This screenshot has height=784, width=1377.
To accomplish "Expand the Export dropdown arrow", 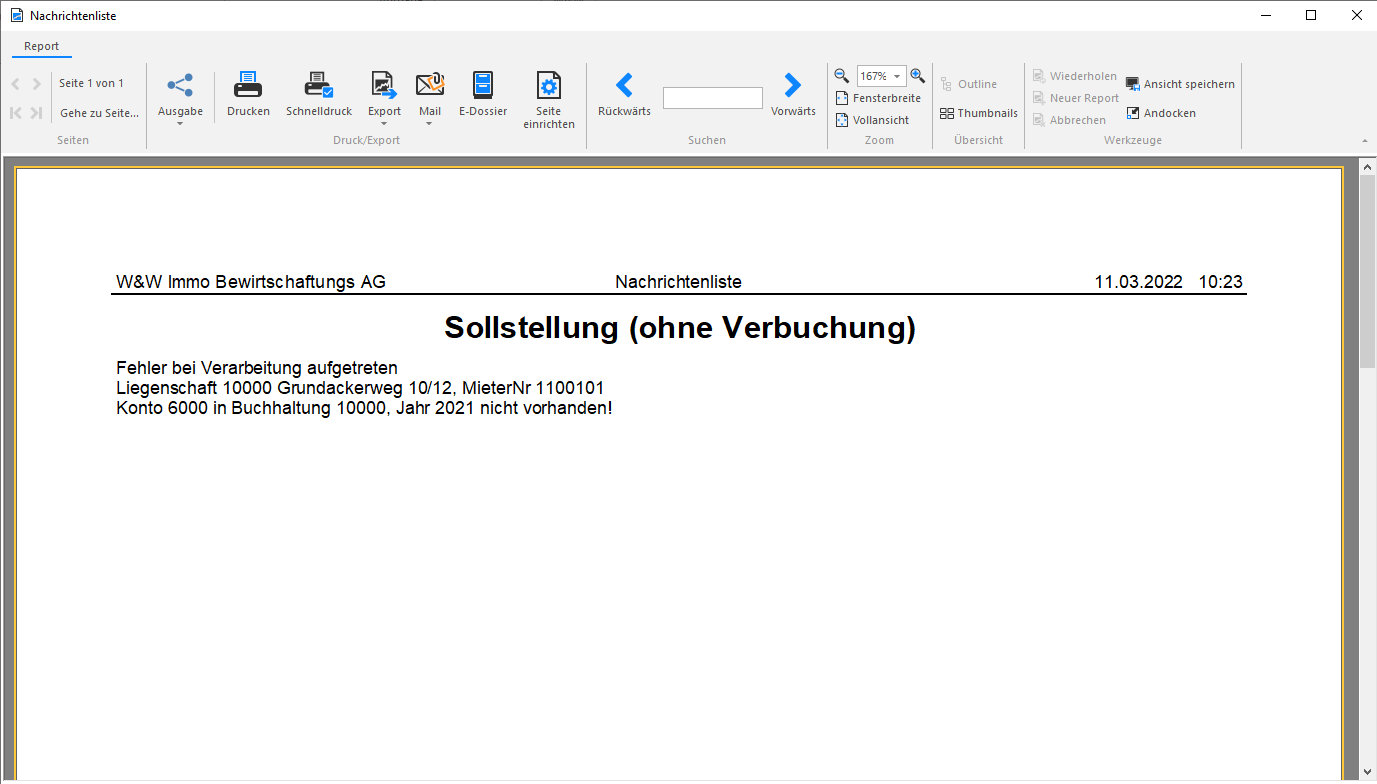I will coord(384,124).
